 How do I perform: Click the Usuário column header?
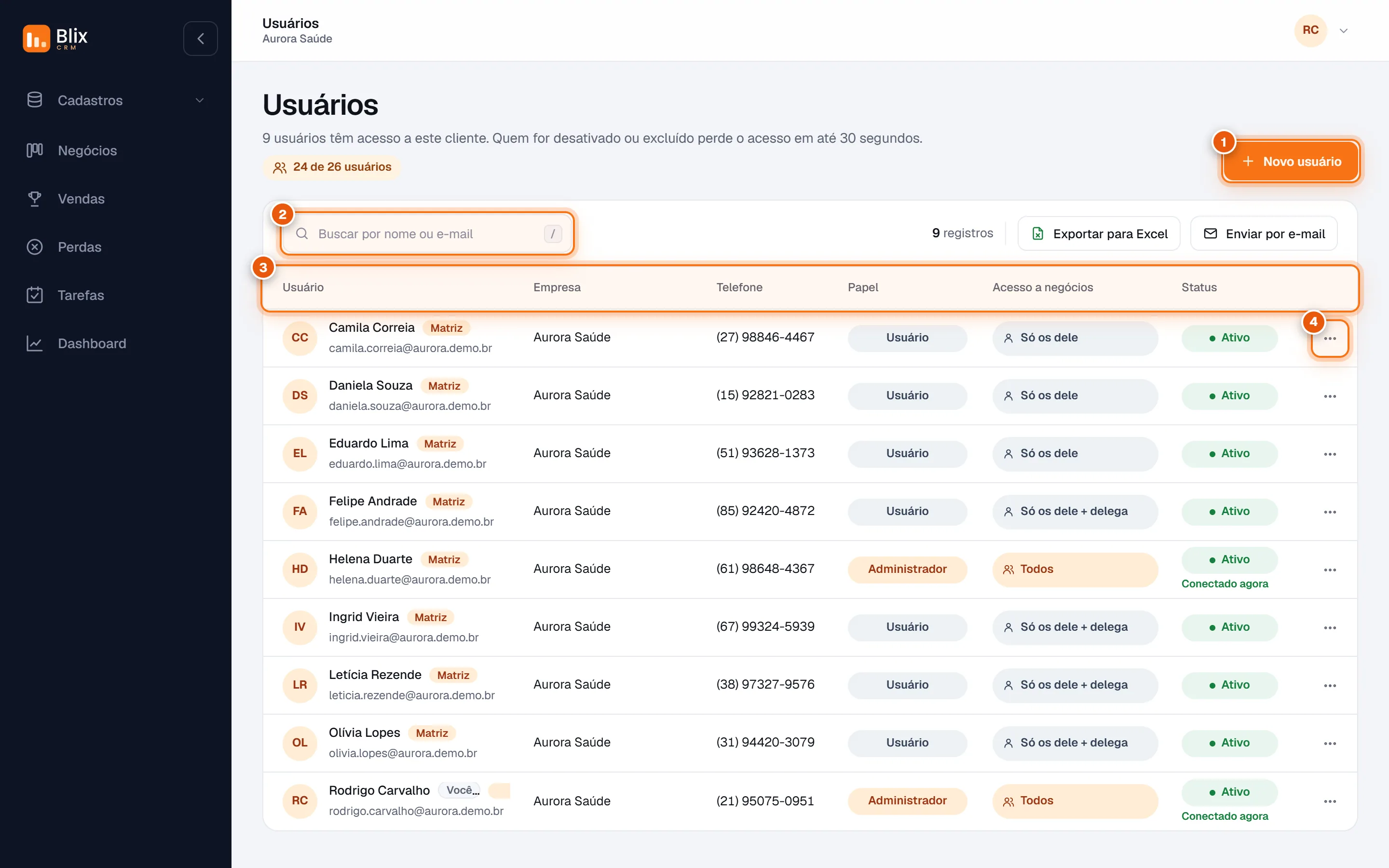(x=303, y=287)
